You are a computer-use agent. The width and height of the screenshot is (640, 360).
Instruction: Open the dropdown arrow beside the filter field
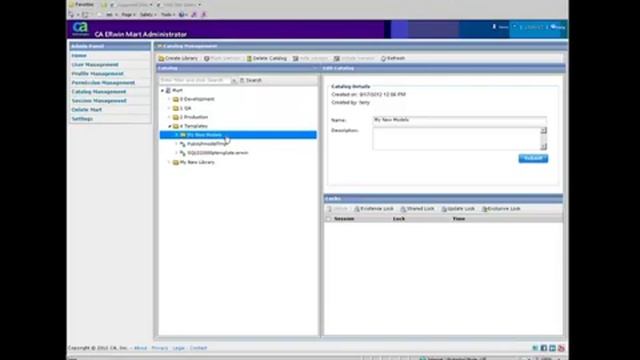[x=234, y=80]
